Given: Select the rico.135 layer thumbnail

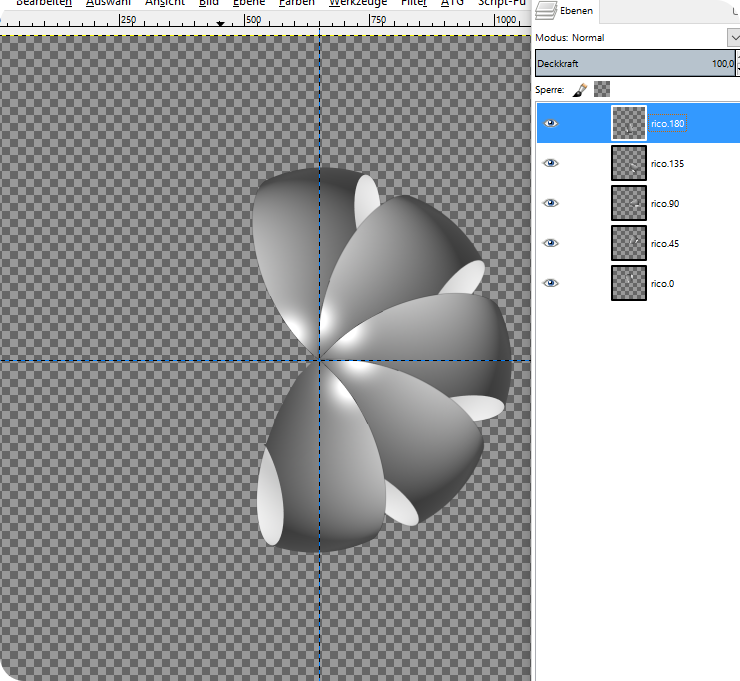Looking at the screenshot, I should [x=629, y=163].
